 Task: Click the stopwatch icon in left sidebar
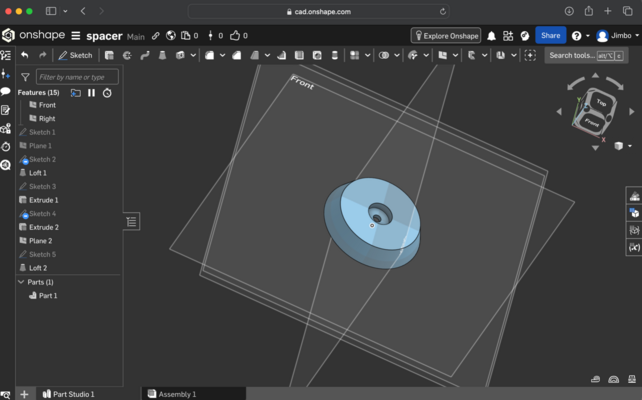coord(6,147)
